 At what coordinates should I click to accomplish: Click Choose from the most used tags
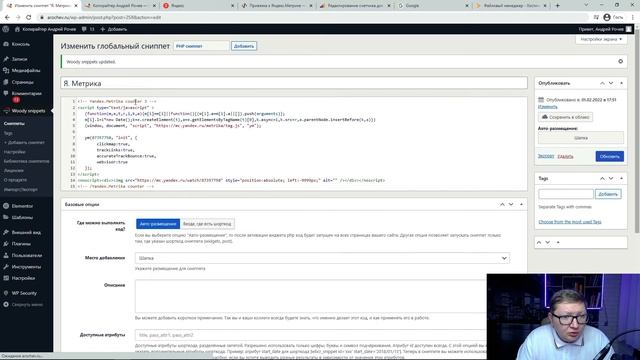click(x=570, y=222)
